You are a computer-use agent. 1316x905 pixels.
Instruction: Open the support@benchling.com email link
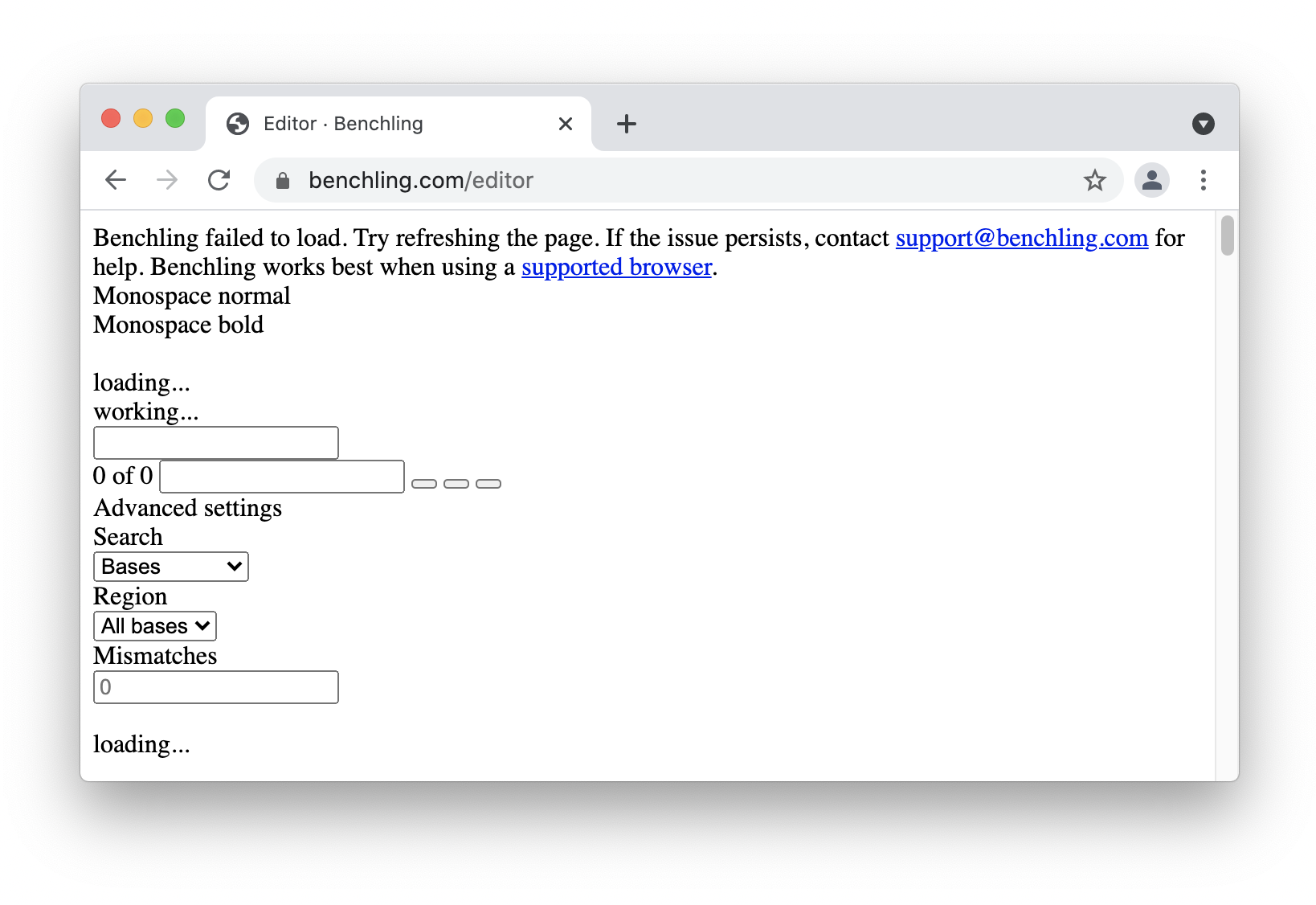coord(1021,238)
